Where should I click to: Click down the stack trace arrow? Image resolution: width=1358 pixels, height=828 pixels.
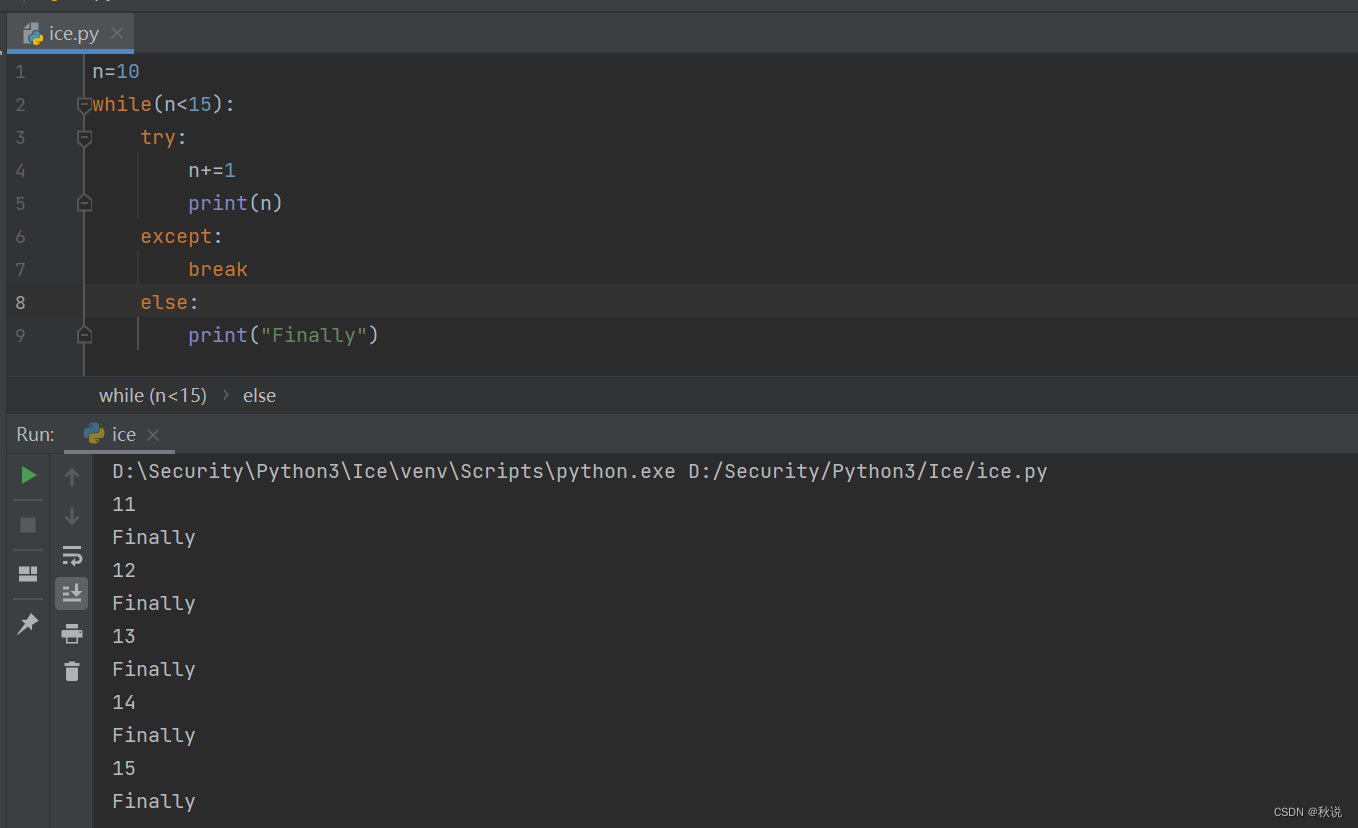pos(72,516)
